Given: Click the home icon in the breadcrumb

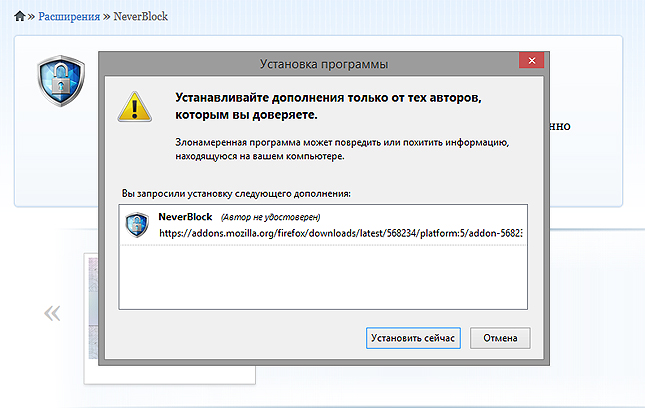Looking at the screenshot, I should point(19,17).
